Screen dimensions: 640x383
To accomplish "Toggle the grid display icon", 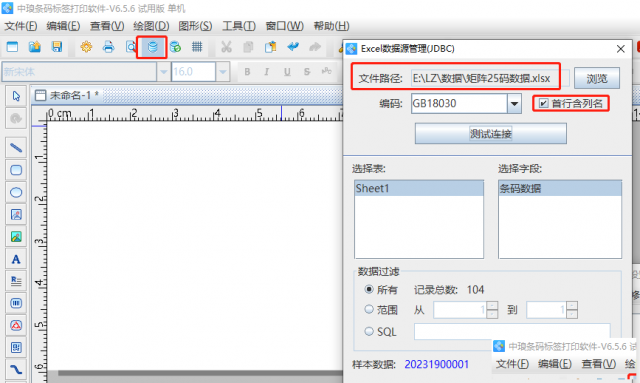I will (197, 47).
